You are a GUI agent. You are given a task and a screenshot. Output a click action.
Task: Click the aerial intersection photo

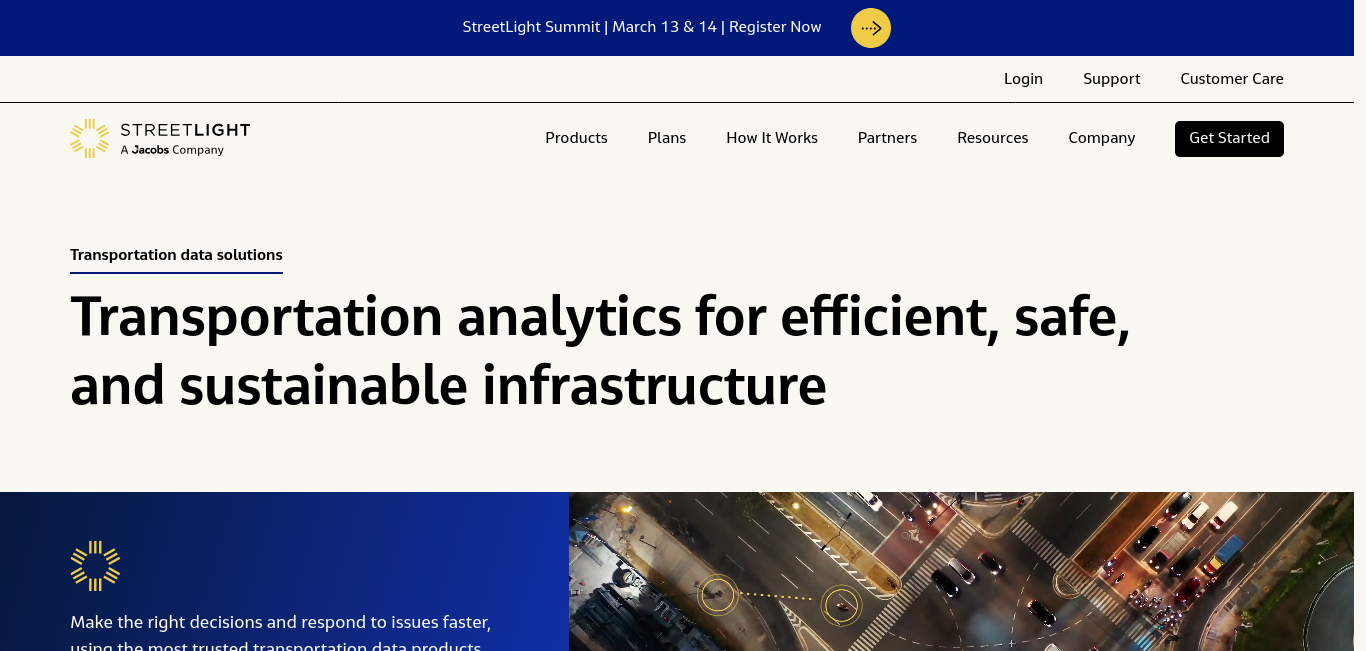[961, 571]
